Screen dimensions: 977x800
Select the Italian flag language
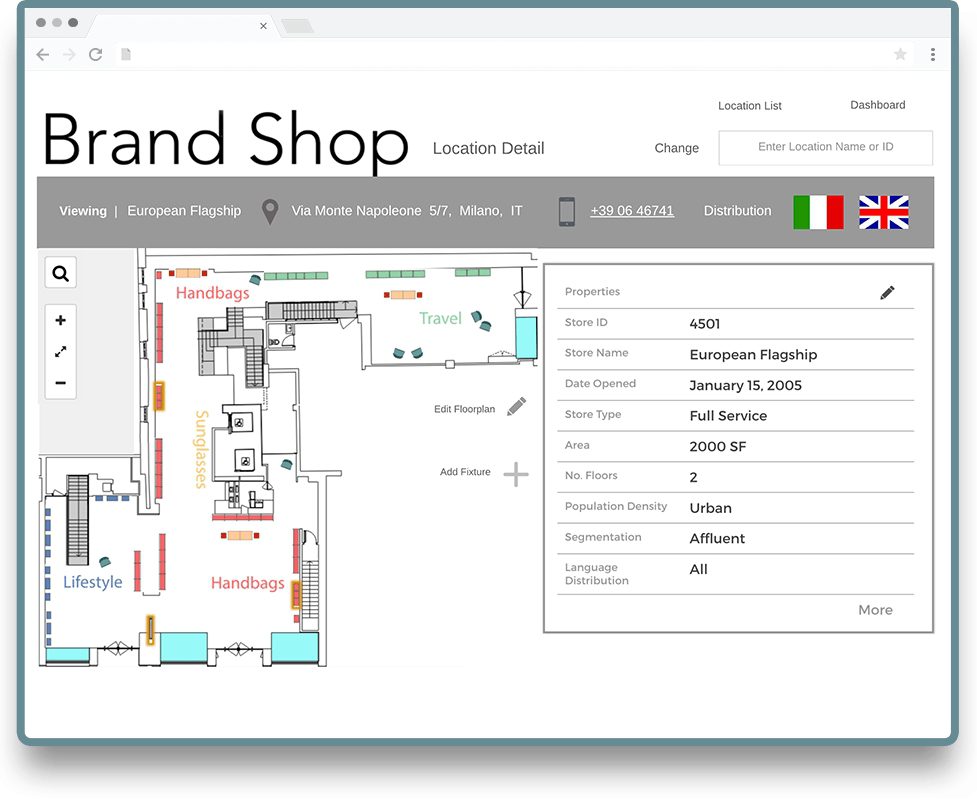click(x=818, y=212)
